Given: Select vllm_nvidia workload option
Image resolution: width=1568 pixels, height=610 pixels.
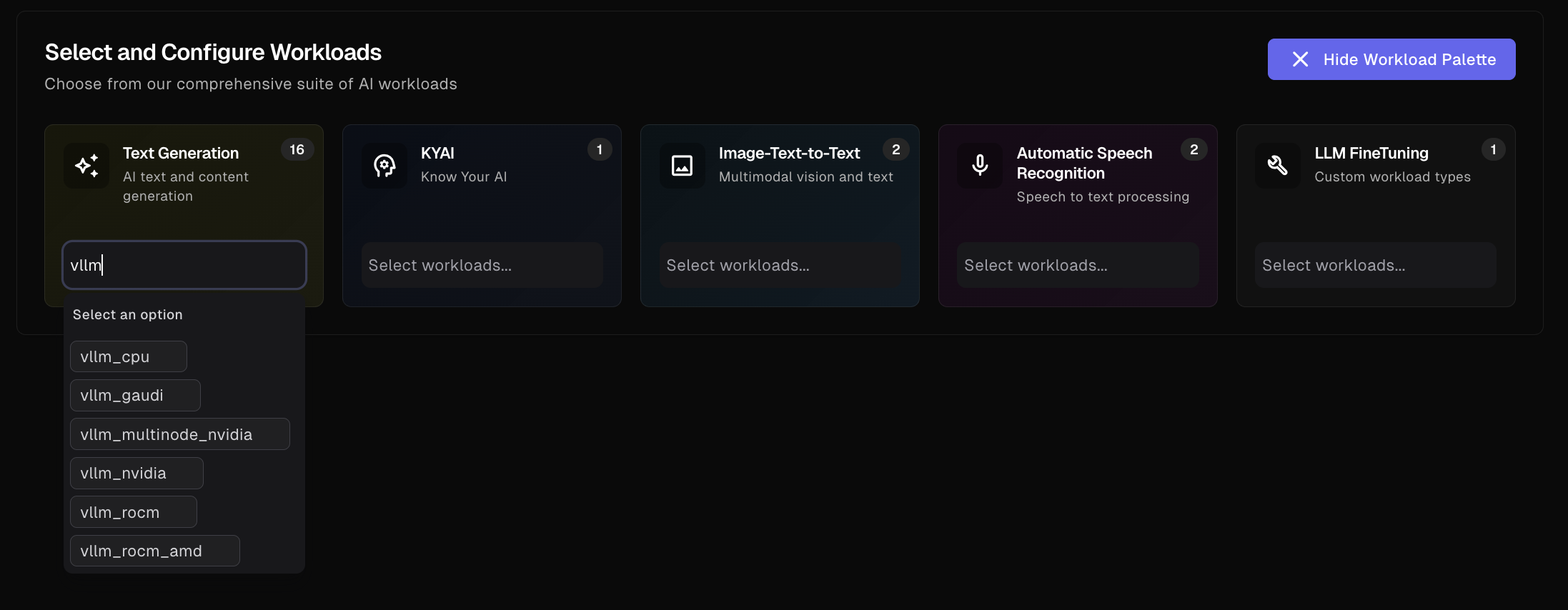Looking at the screenshot, I should [x=137, y=473].
